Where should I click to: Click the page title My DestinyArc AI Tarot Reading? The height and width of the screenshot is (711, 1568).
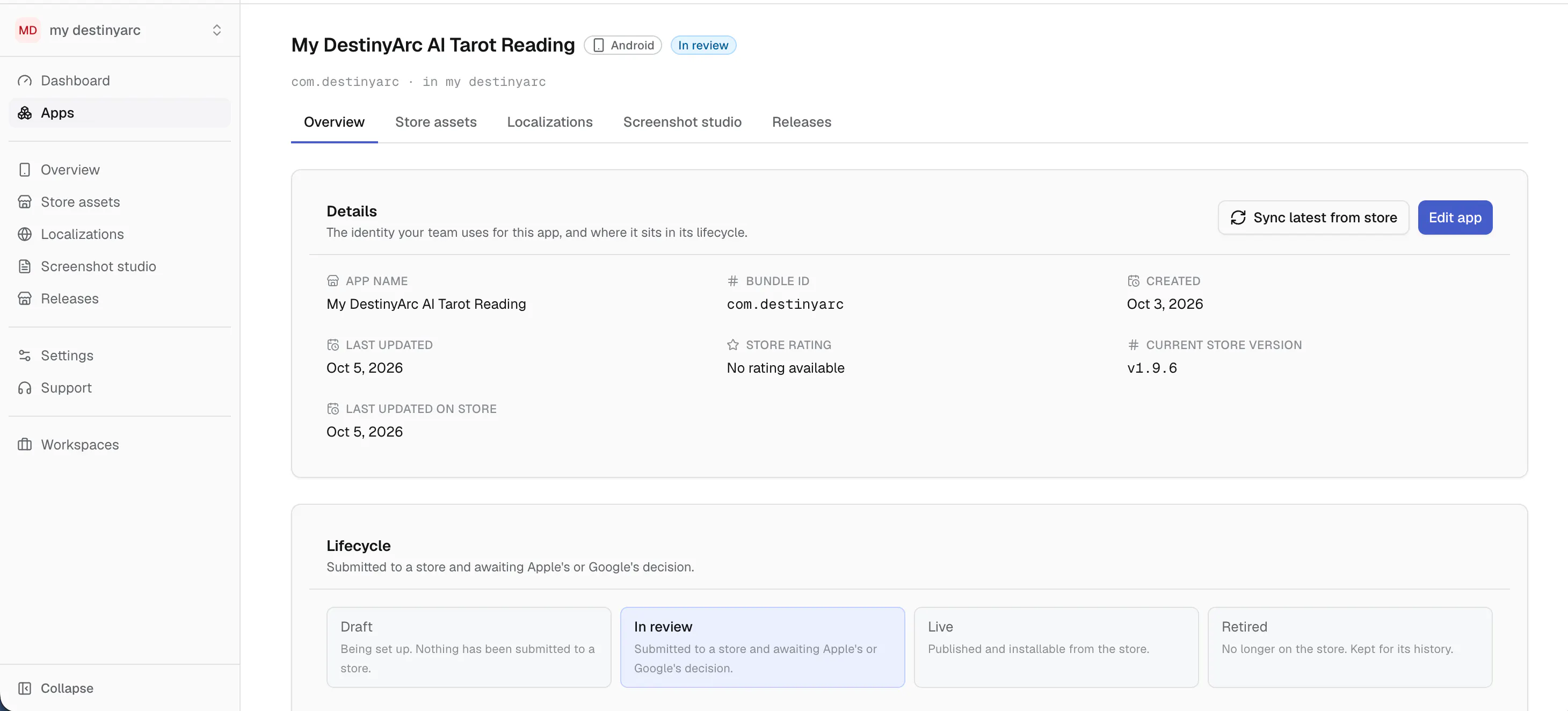click(x=433, y=45)
